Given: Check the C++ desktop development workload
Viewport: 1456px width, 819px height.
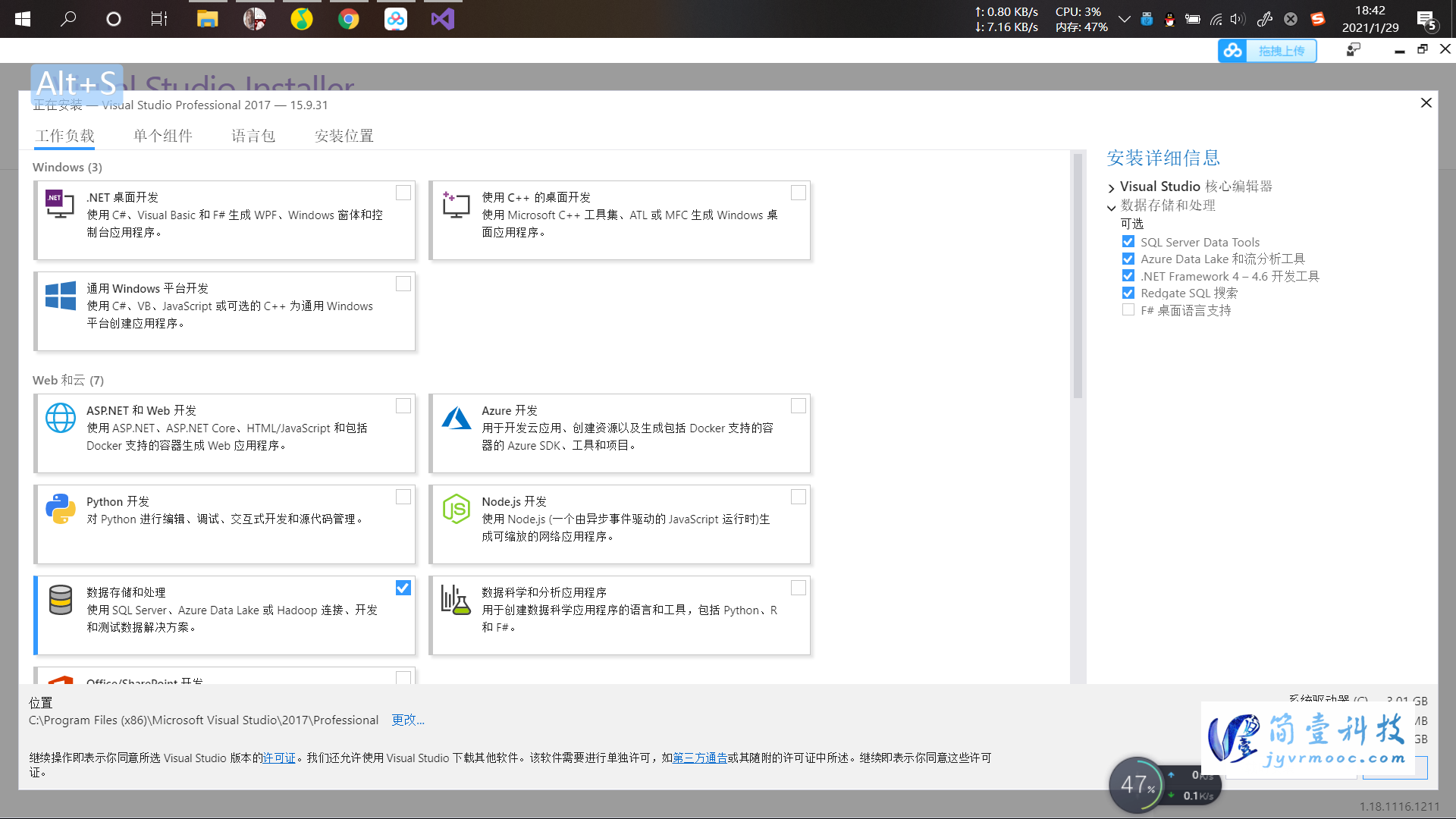Looking at the screenshot, I should (799, 193).
